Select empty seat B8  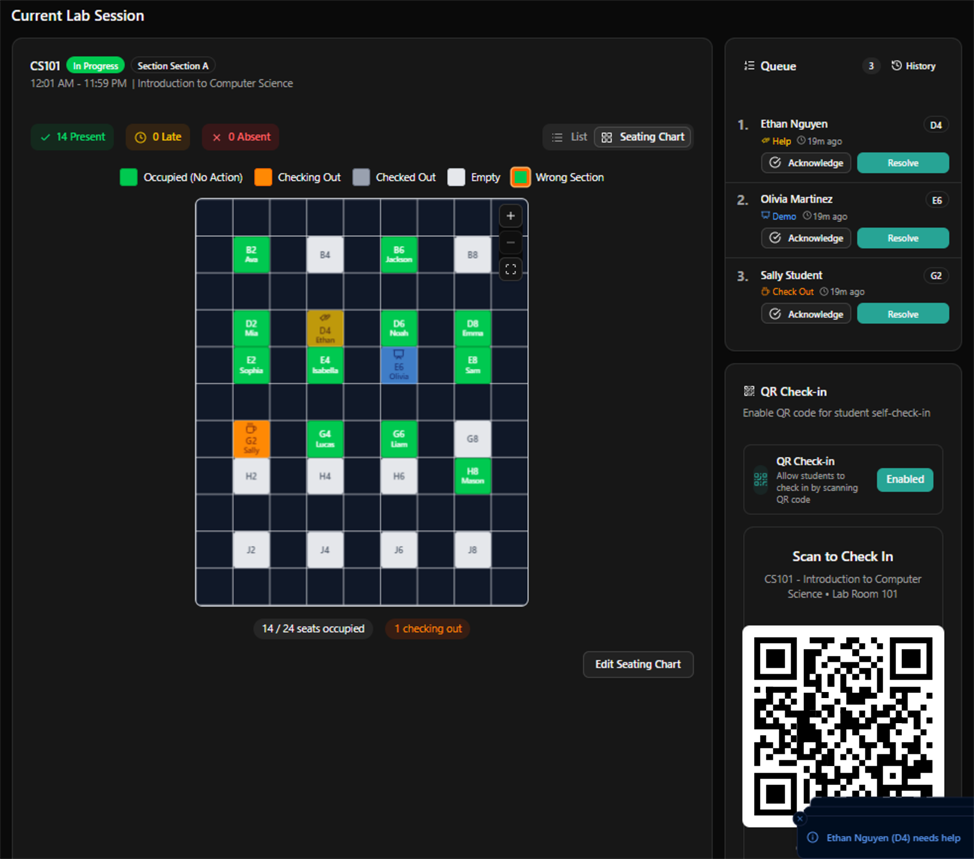[473, 255]
